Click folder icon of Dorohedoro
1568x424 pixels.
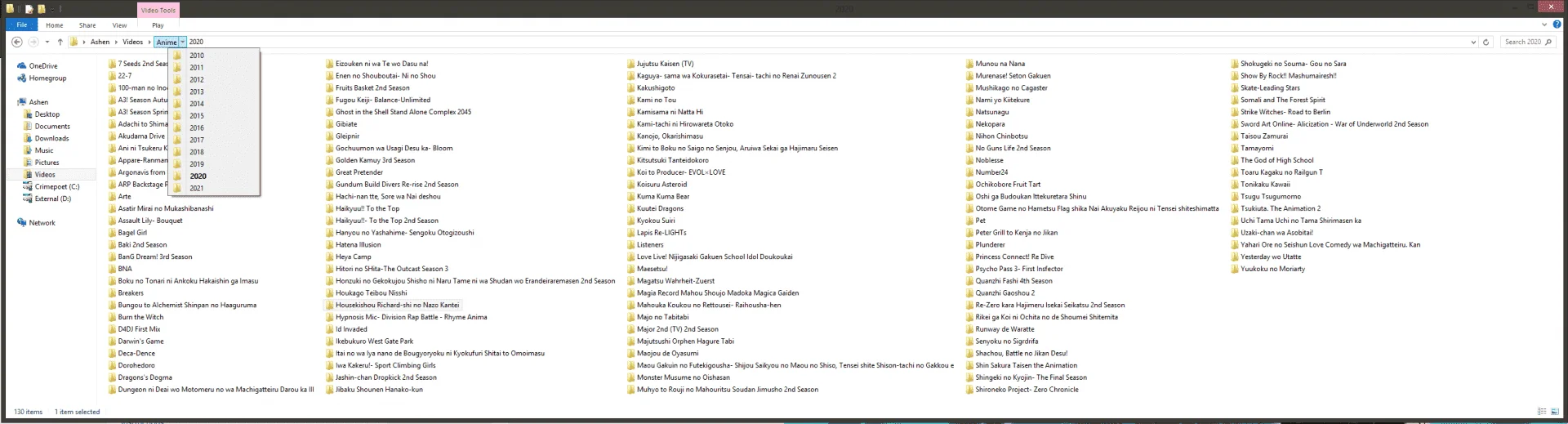click(113, 366)
